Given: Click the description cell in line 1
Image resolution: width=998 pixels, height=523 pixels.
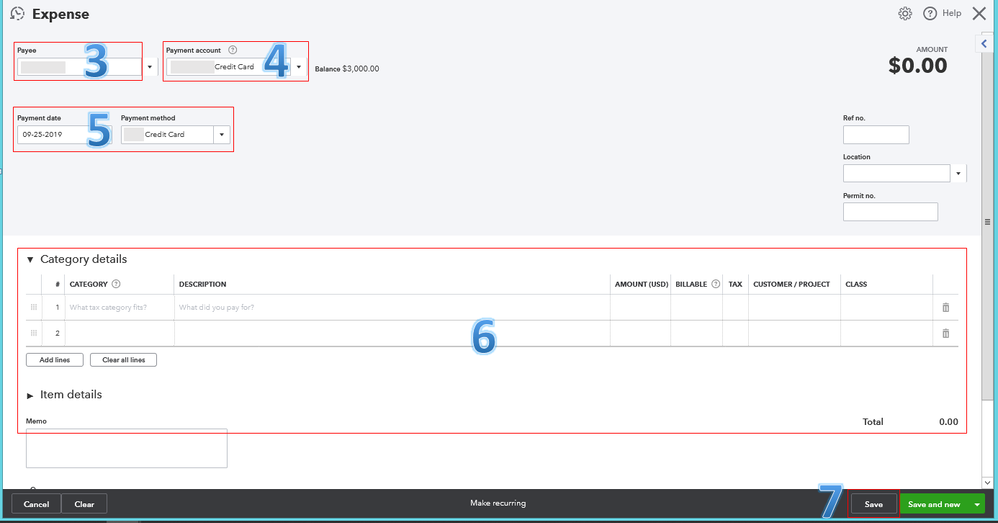Looking at the screenshot, I should (x=391, y=307).
